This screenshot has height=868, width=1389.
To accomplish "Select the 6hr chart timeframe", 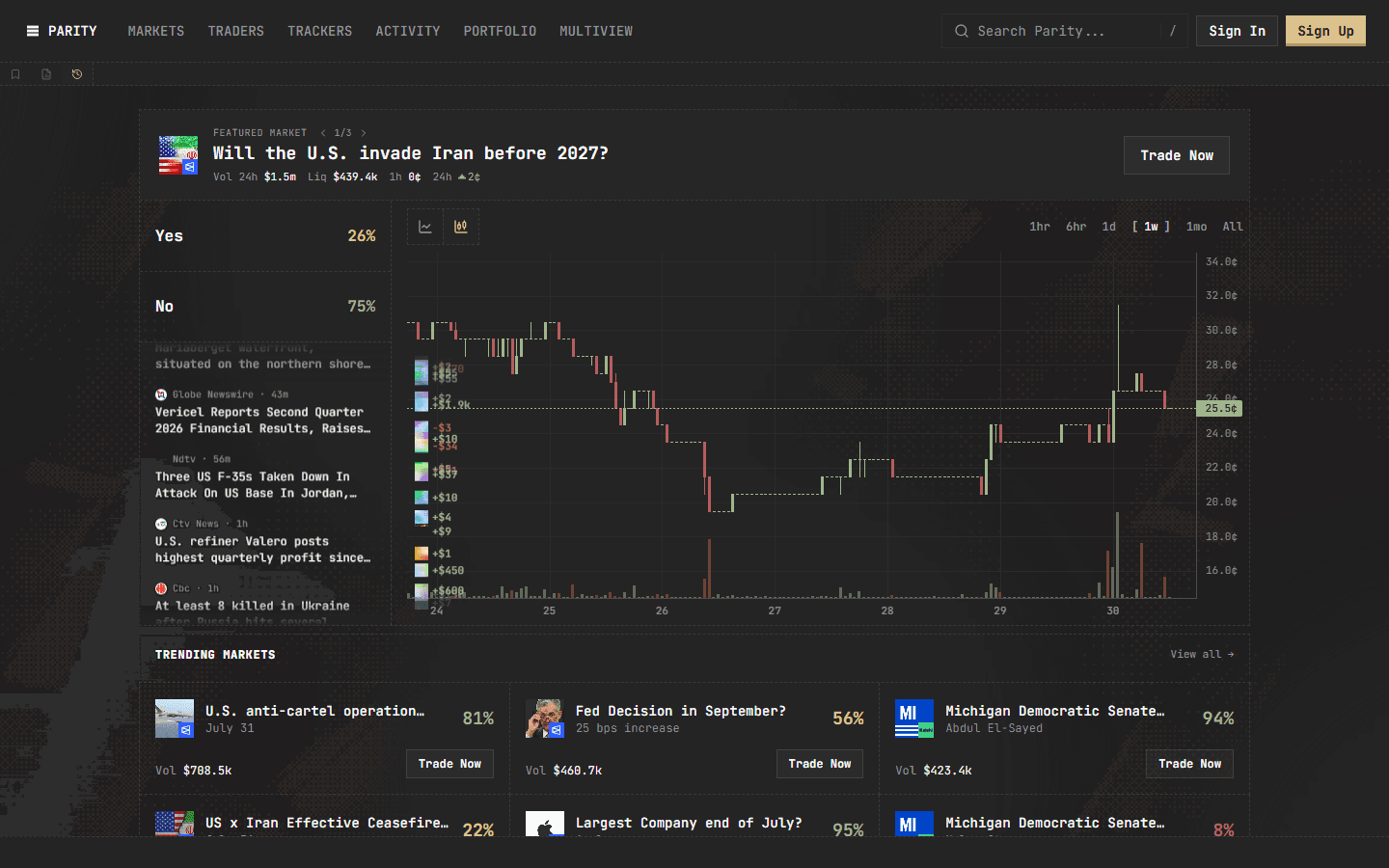I will 1076,227.
